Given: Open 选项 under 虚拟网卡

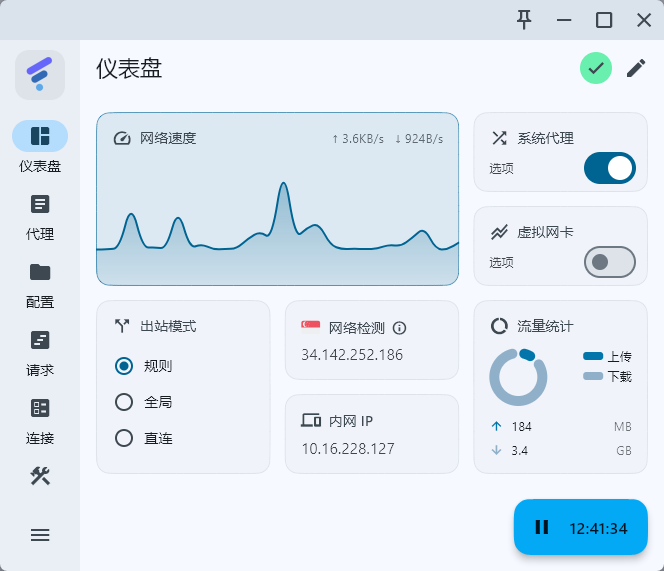Looking at the screenshot, I should (501, 263).
